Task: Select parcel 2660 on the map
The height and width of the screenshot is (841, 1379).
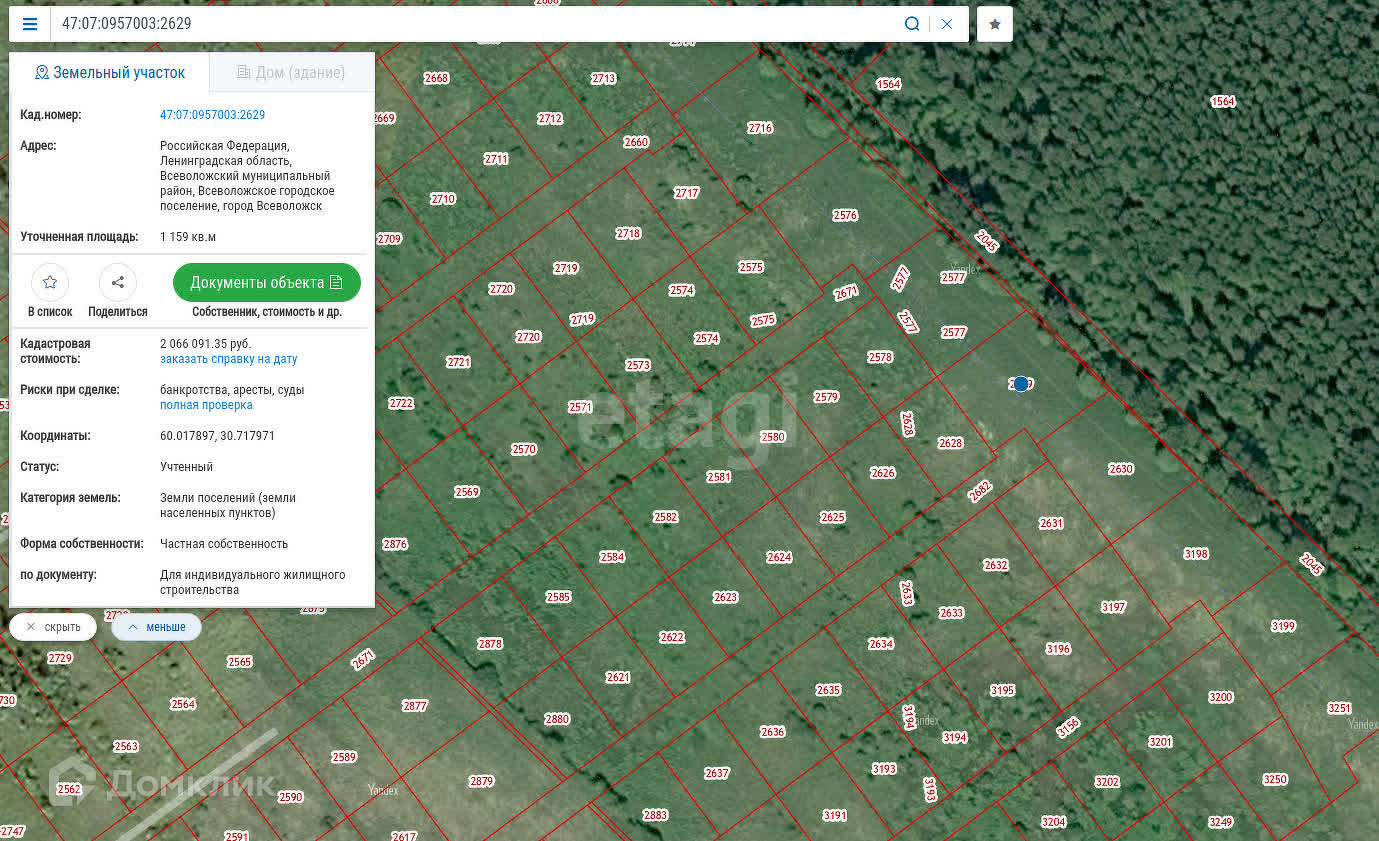Action: pyautogui.click(x=636, y=142)
